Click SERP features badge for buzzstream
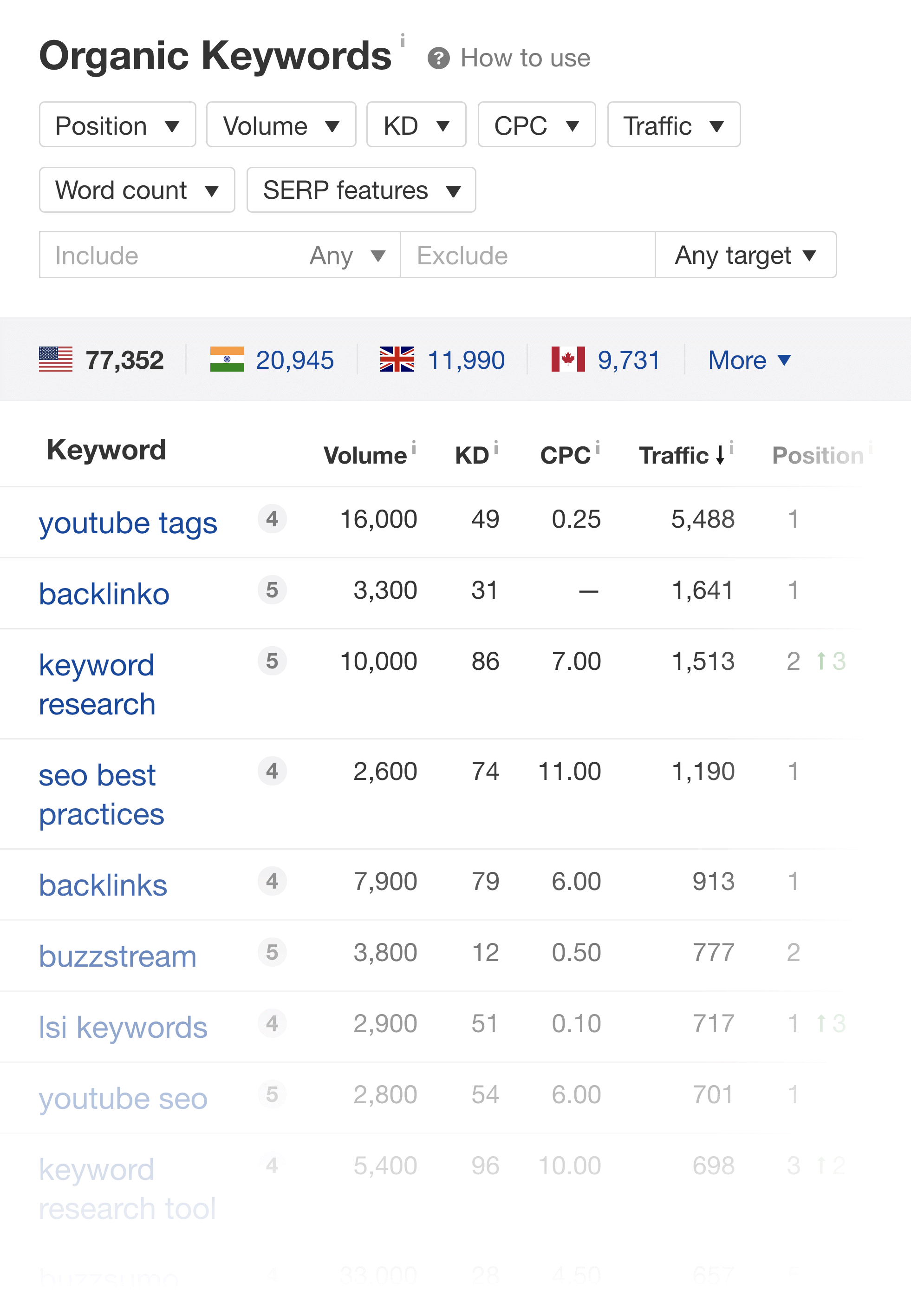The width and height of the screenshot is (911, 1316). (x=272, y=952)
